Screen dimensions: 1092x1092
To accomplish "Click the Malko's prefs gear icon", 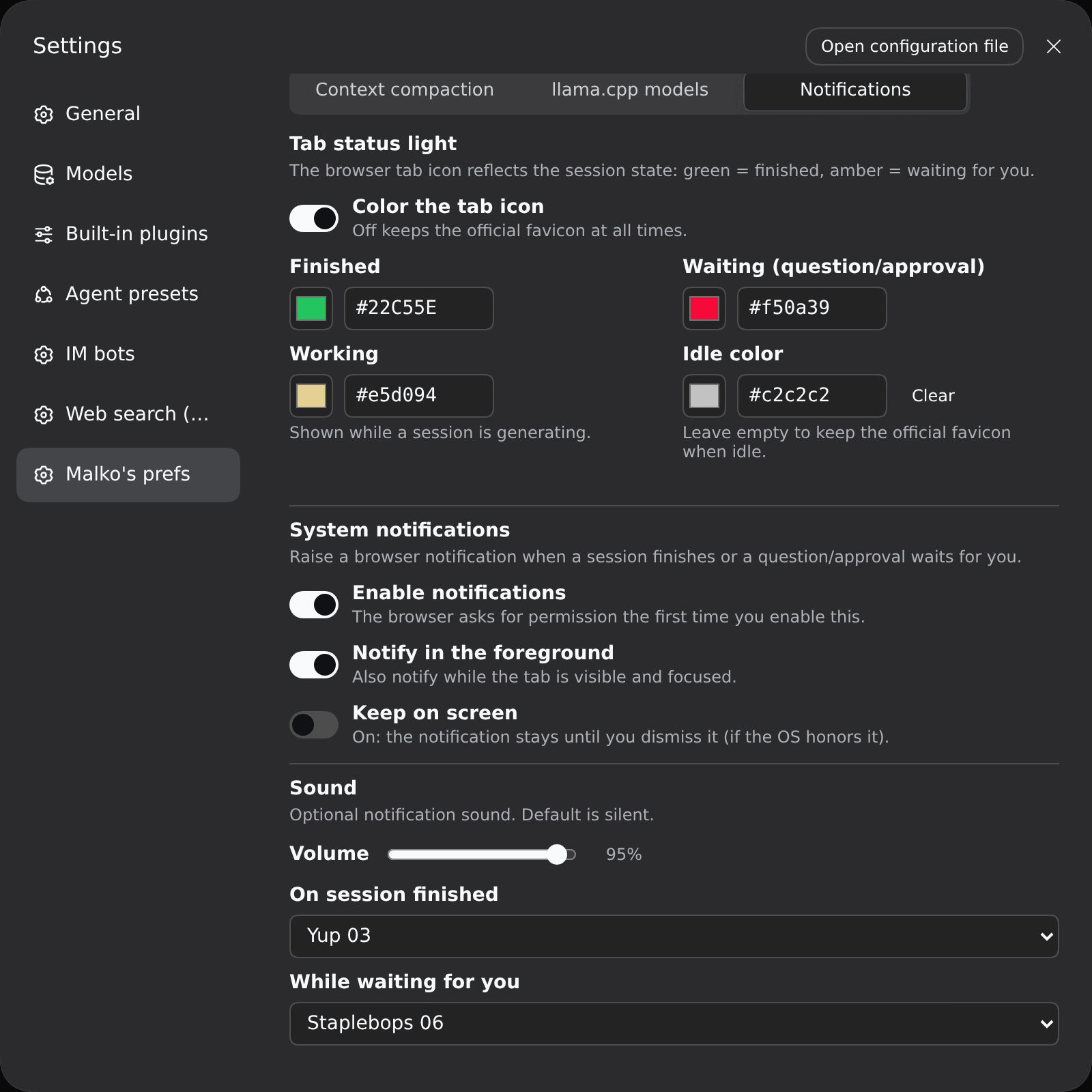I will tap(44, 474).
